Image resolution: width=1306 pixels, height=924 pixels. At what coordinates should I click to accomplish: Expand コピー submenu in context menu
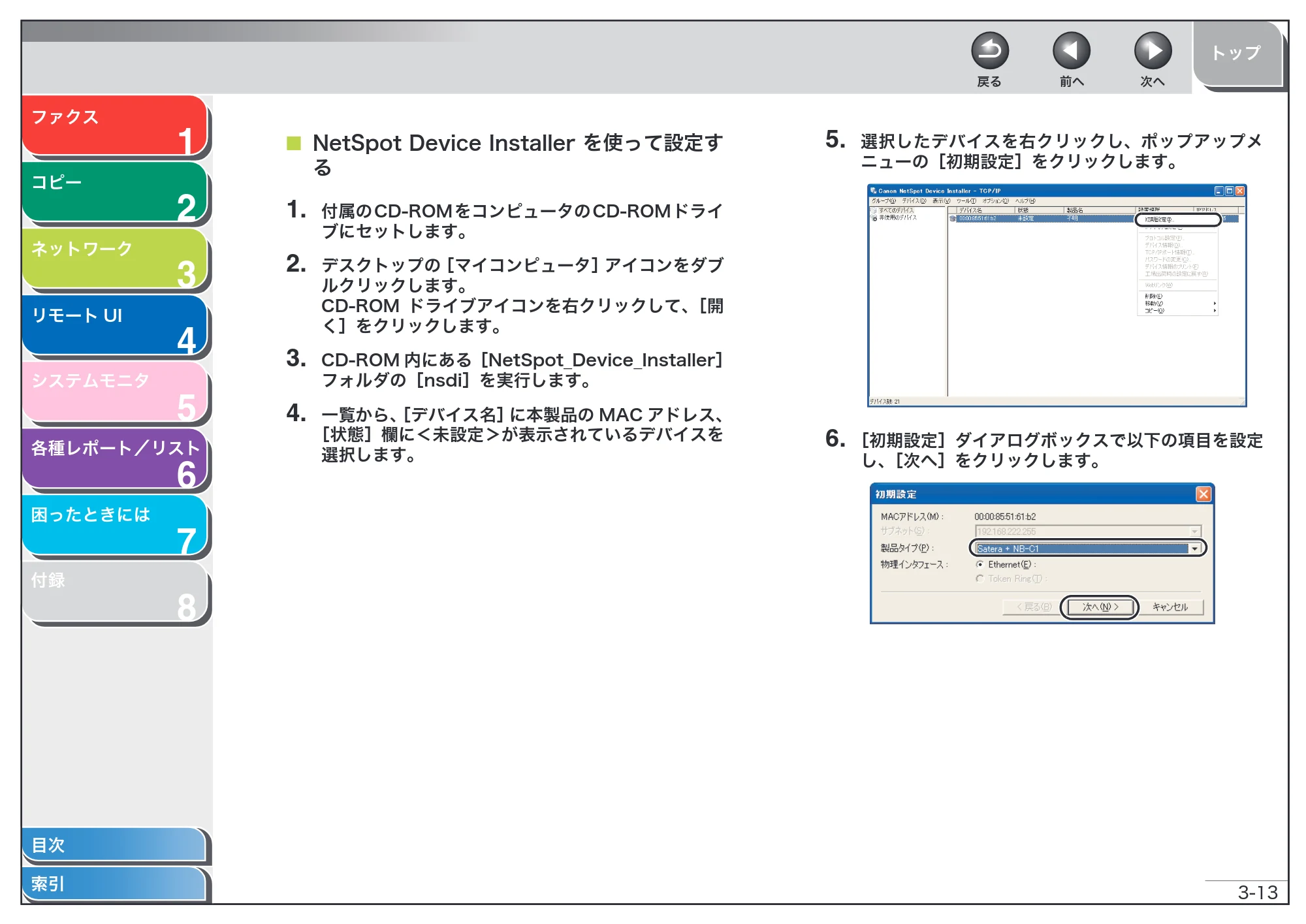click(1177, 311)
